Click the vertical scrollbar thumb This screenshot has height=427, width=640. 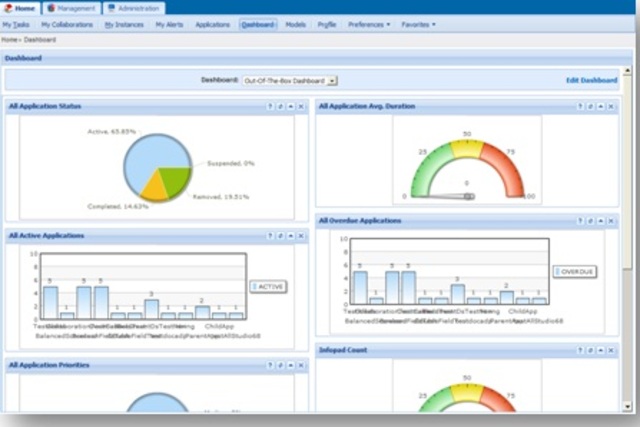(x=627, y=171)
